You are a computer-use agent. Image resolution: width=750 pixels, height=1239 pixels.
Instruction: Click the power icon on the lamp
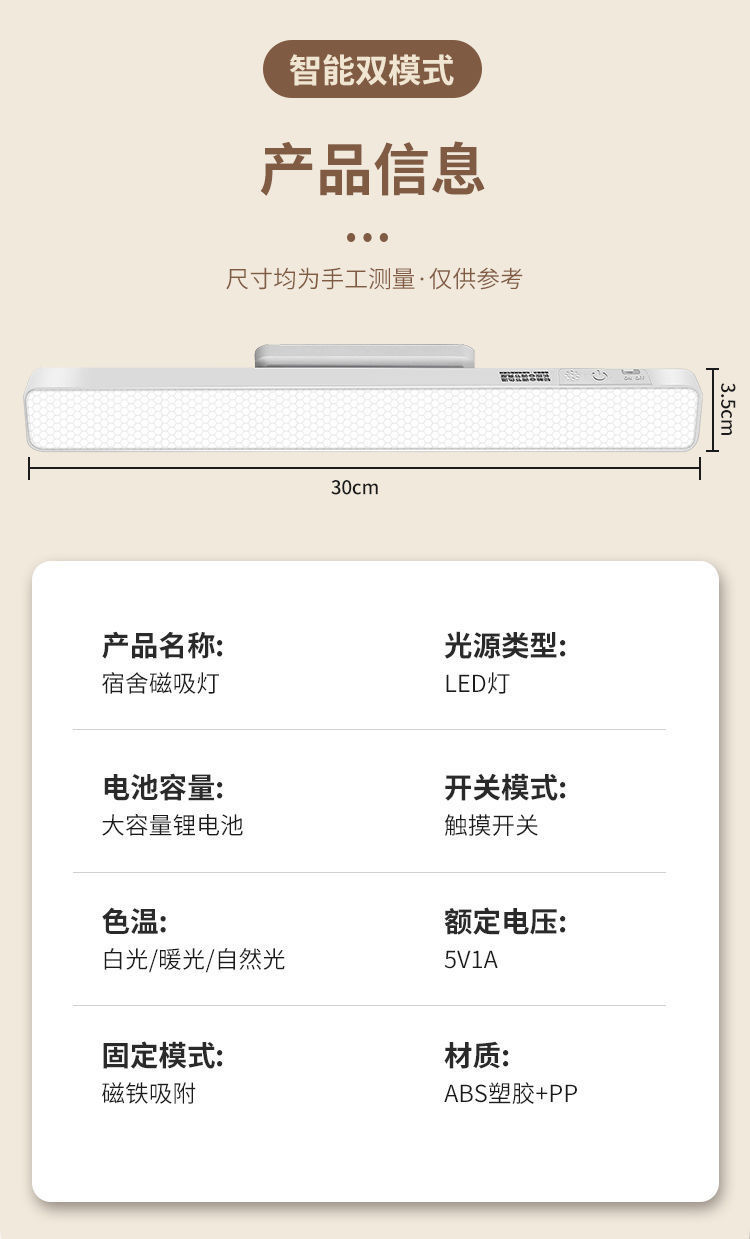pos(598,376)
